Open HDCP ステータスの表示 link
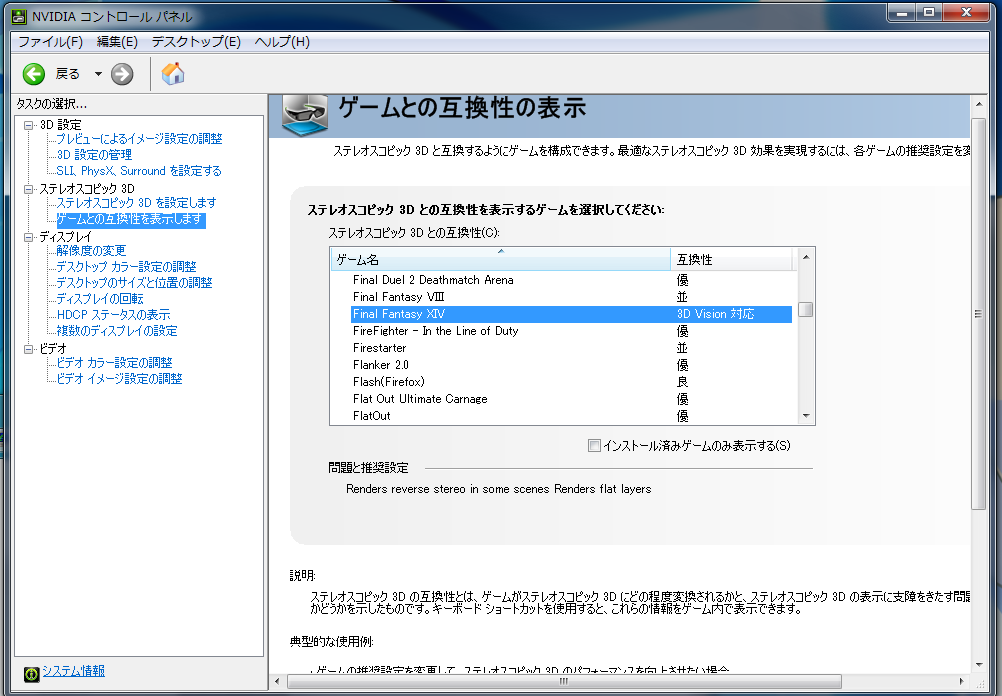Viewport: 1002px width, 696px height. [x=113, y=314]
